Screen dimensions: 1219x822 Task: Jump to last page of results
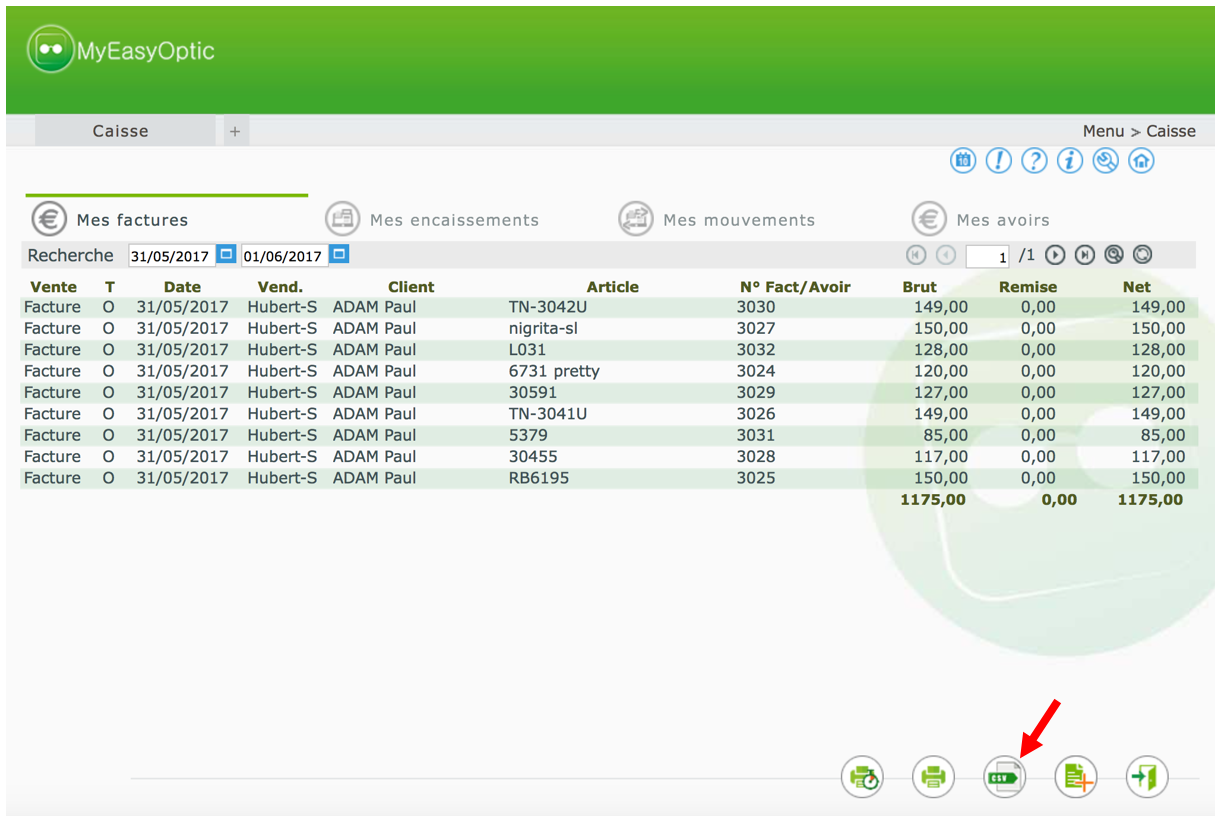1085,255
